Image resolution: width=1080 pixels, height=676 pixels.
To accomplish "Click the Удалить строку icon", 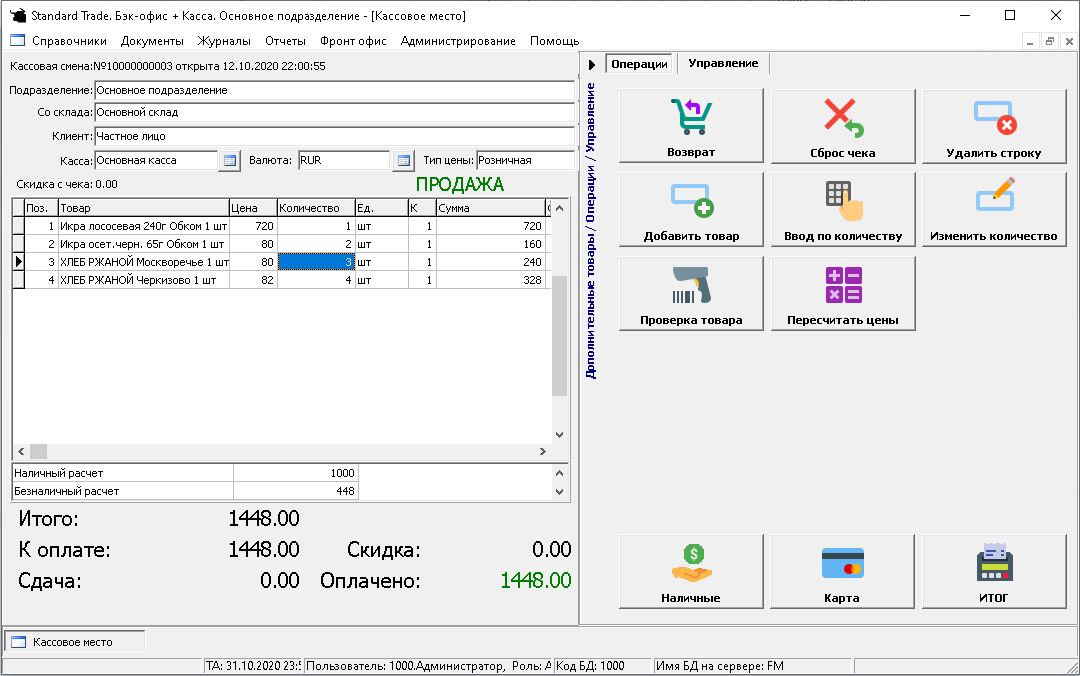I will click(x=994, y=117).
